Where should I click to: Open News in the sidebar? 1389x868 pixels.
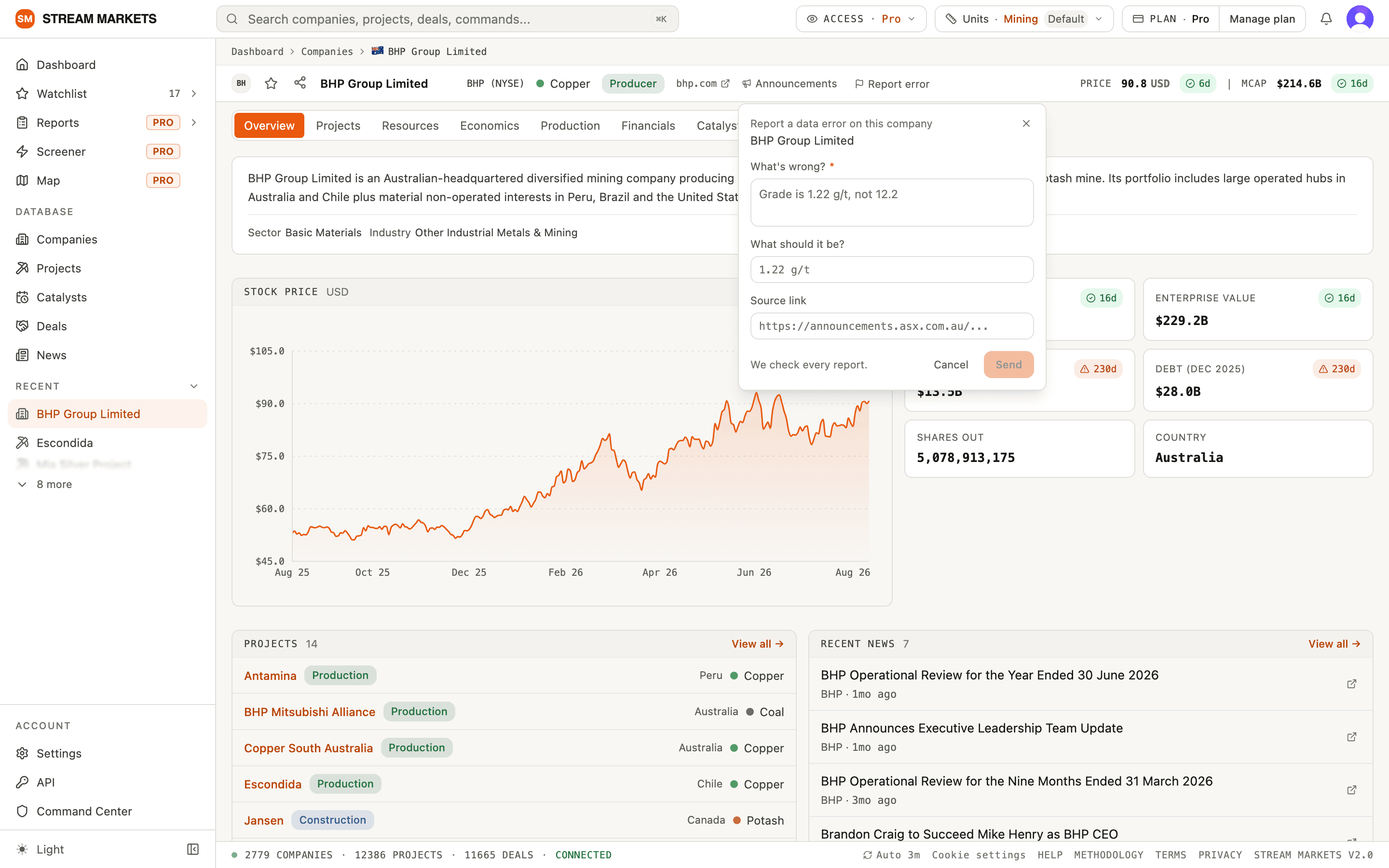coord(108,355)
